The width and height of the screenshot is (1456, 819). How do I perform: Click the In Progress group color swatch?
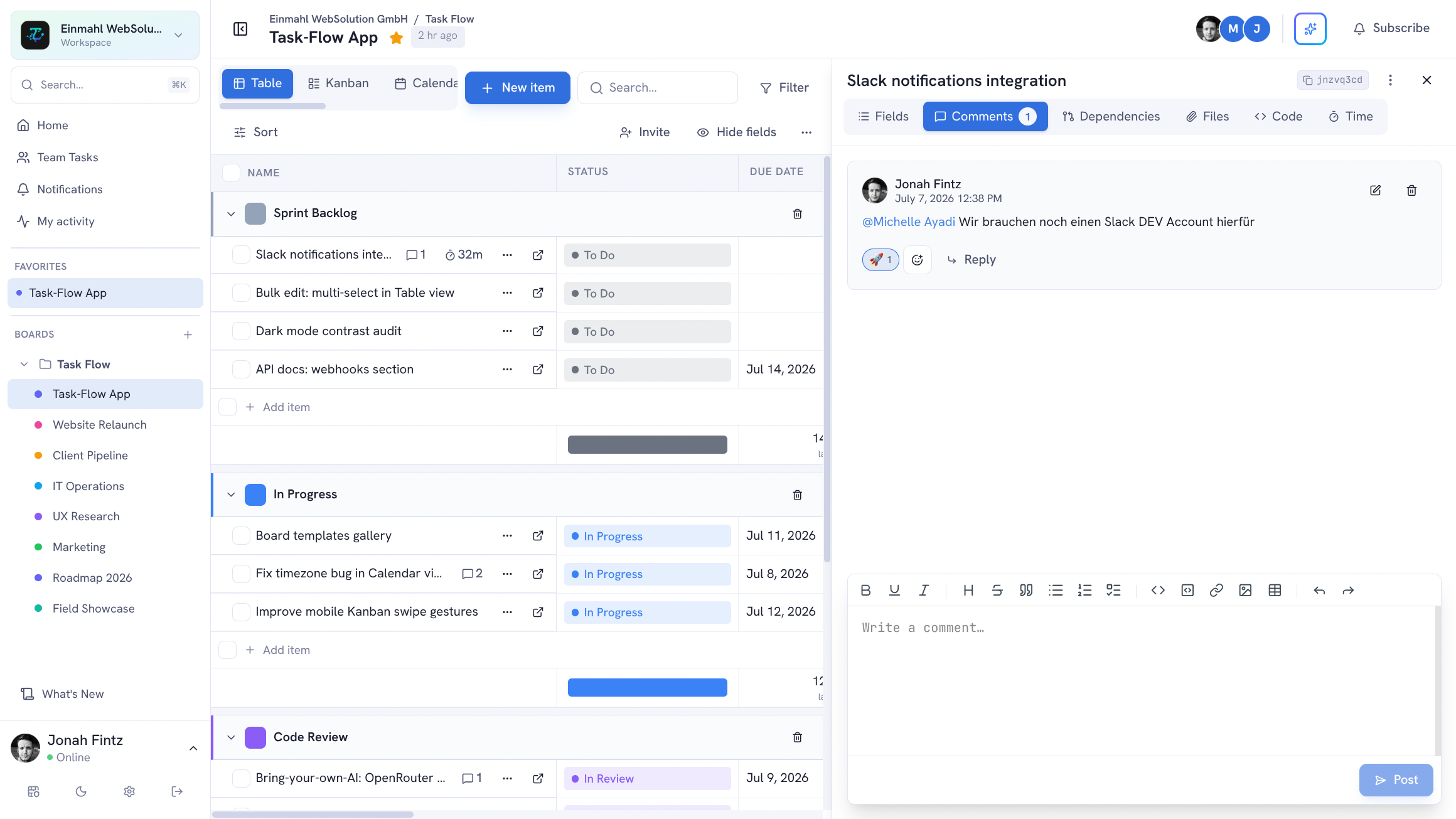pos(255,495)
